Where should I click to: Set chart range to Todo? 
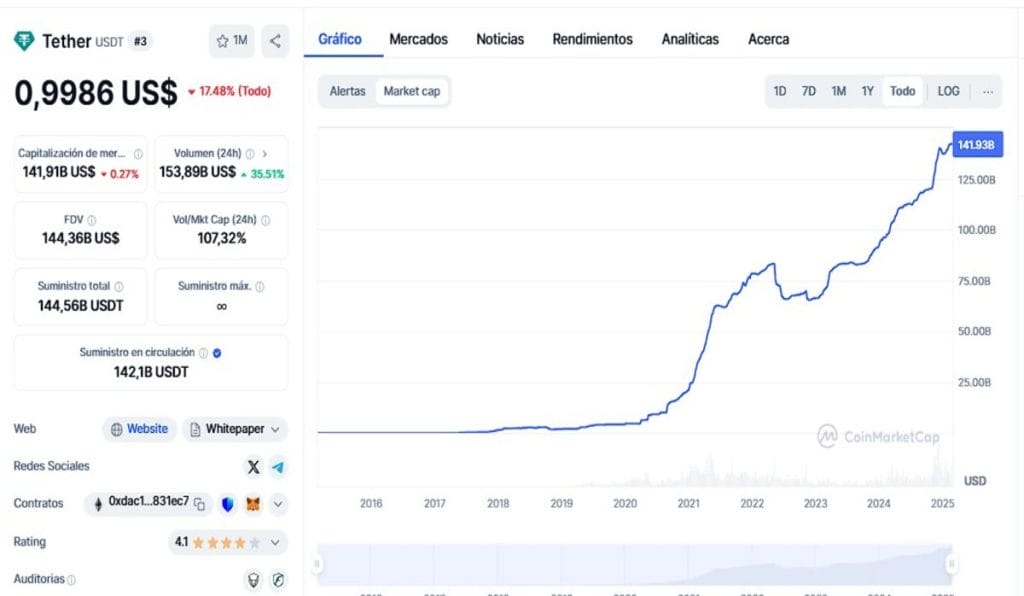(903, 91)
